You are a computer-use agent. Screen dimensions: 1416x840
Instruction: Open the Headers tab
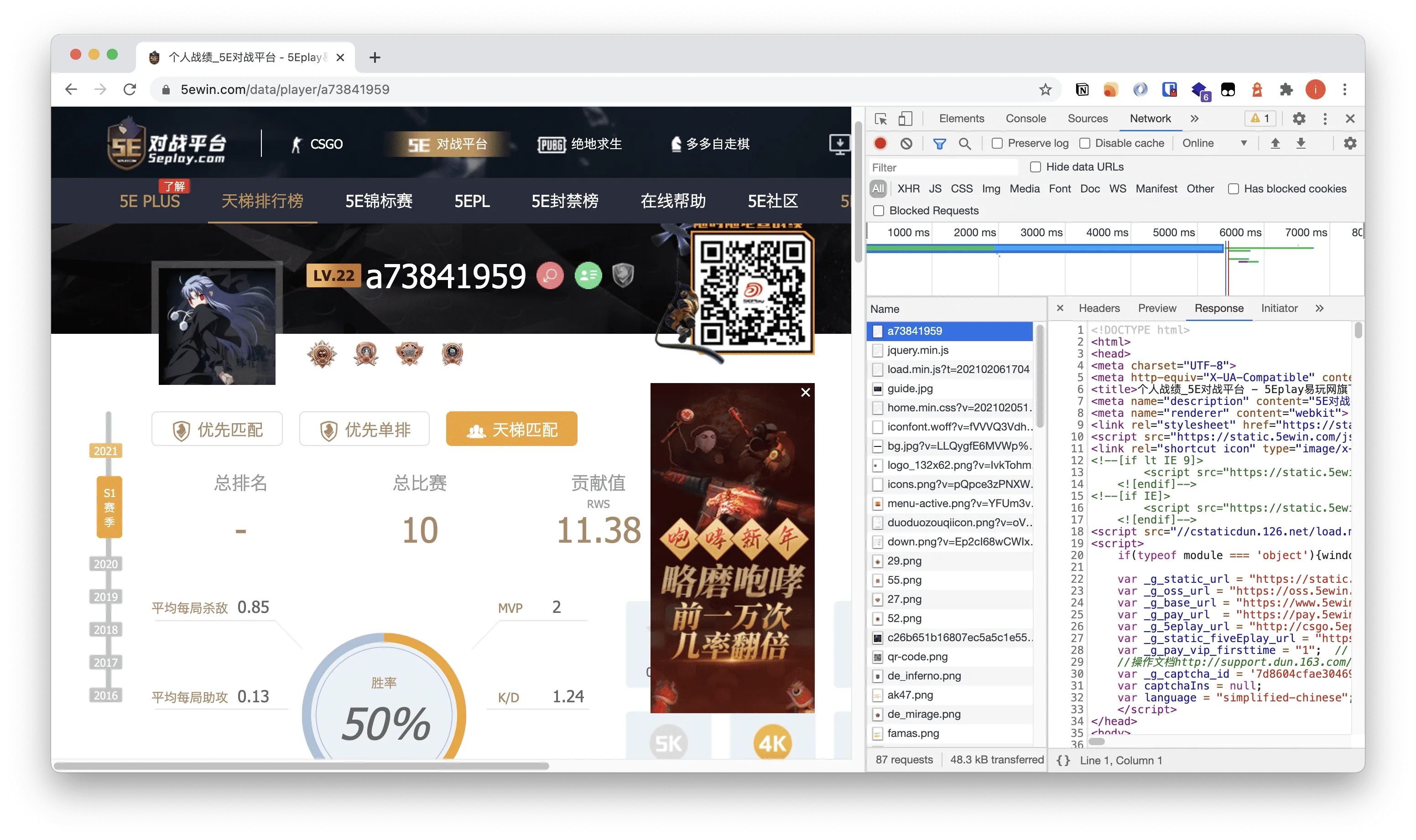pyautogui.click(x=1098, y=308)
